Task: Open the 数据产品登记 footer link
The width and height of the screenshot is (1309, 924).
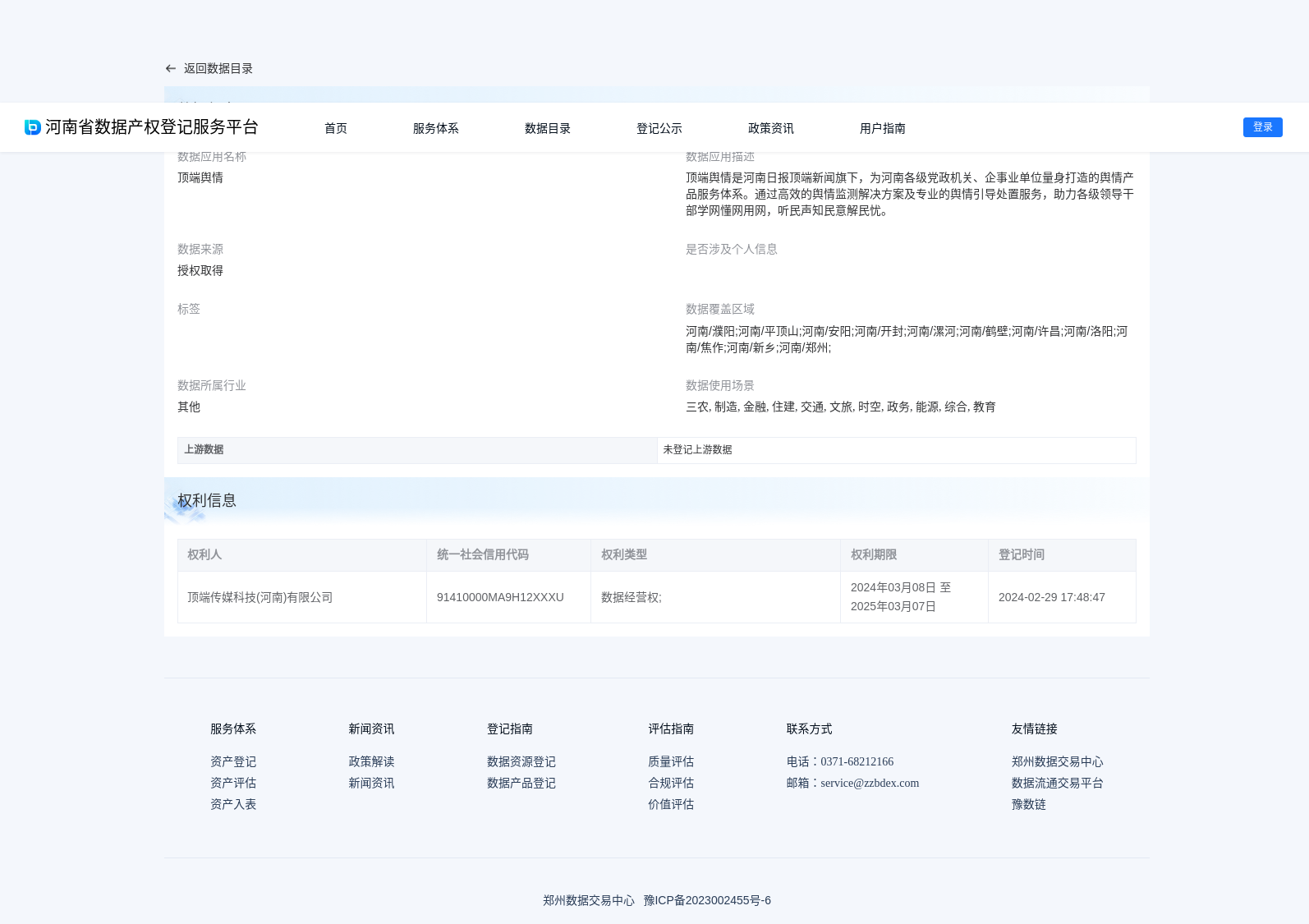Action: [x=521, y=784]
